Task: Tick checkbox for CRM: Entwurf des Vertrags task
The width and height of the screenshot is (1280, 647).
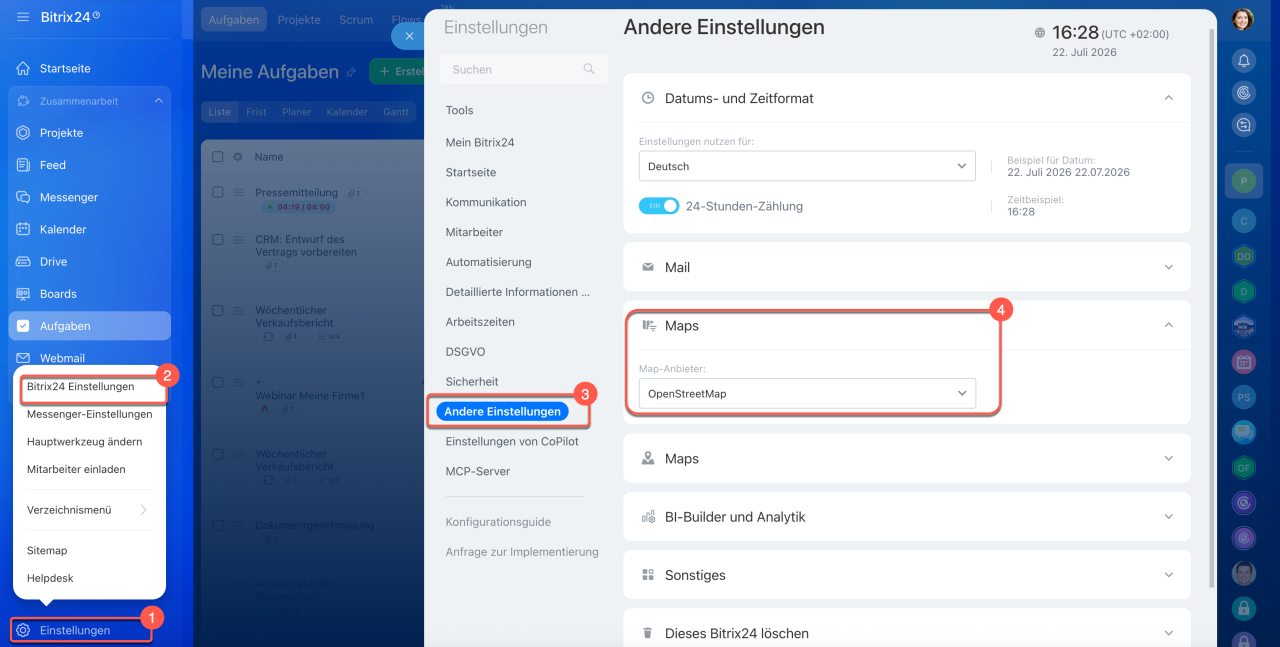Action: [x=218, y=239]
